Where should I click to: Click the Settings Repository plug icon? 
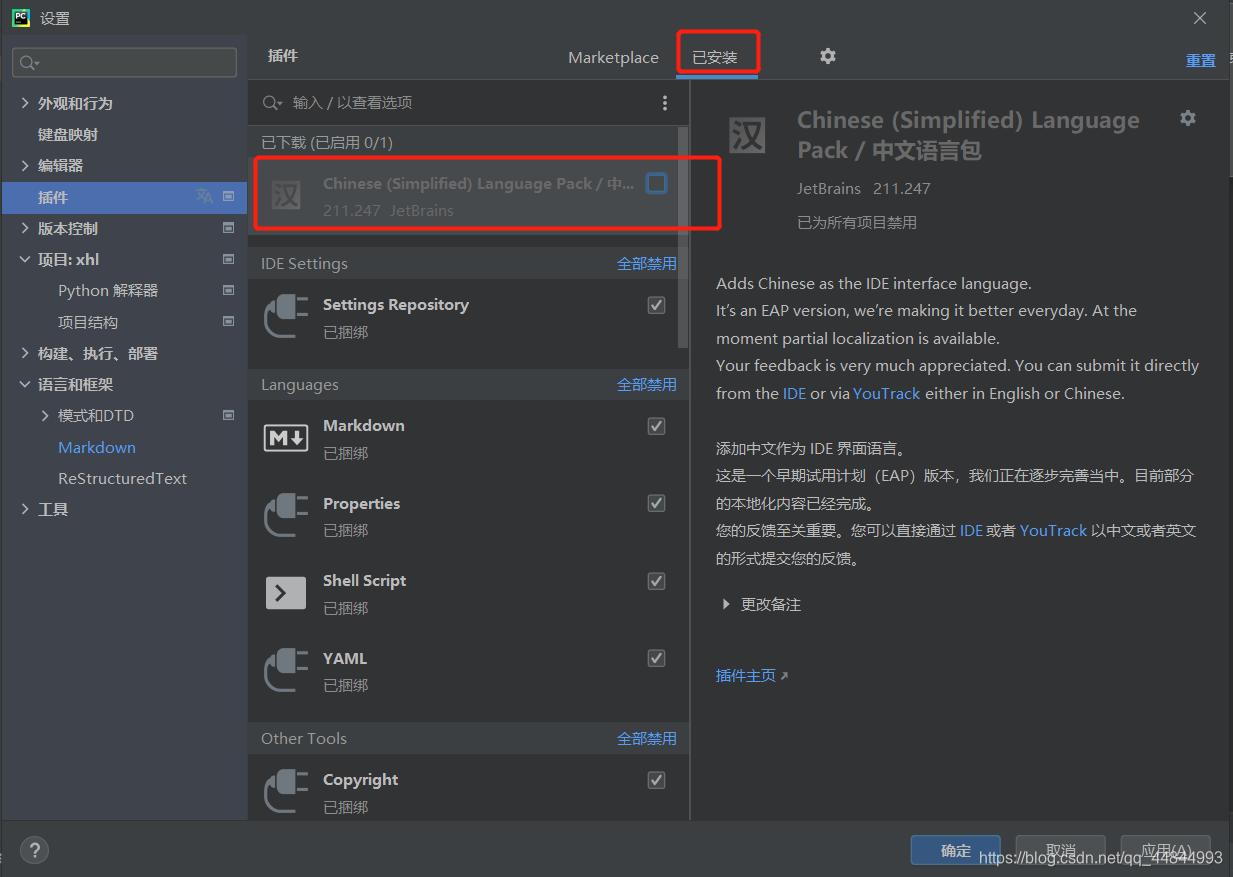point(286,317)
